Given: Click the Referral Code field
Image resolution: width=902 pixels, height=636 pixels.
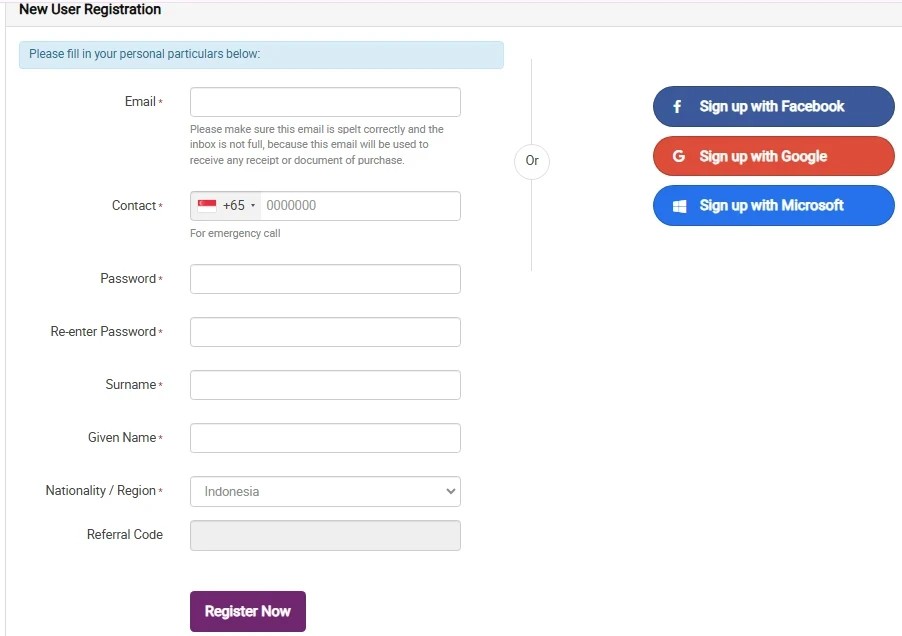Looking at the screenshot, I should click(325, 535).
